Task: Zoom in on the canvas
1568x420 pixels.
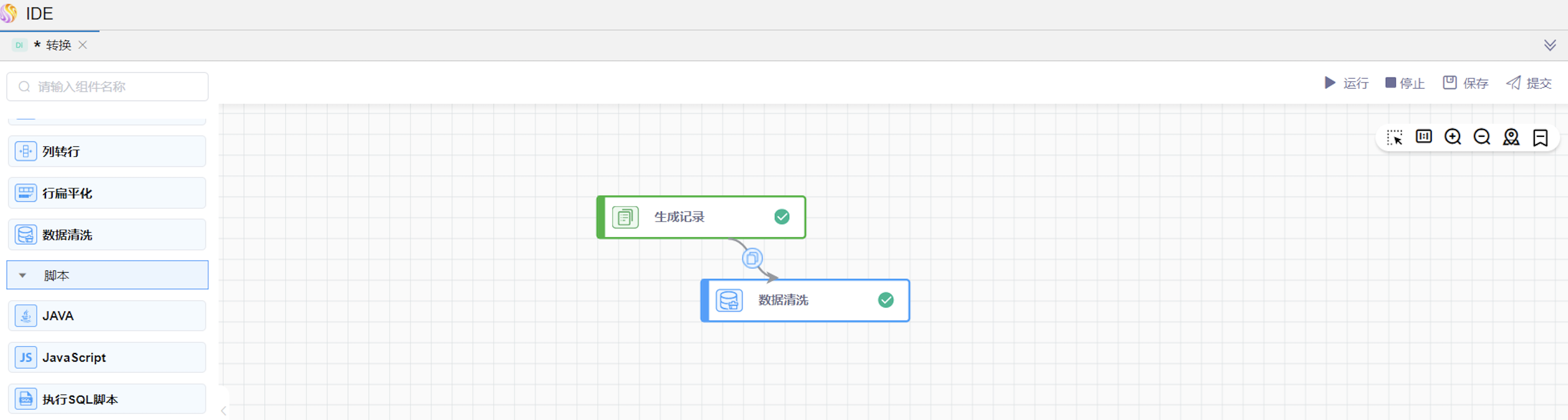Action: pos(1452,136)
